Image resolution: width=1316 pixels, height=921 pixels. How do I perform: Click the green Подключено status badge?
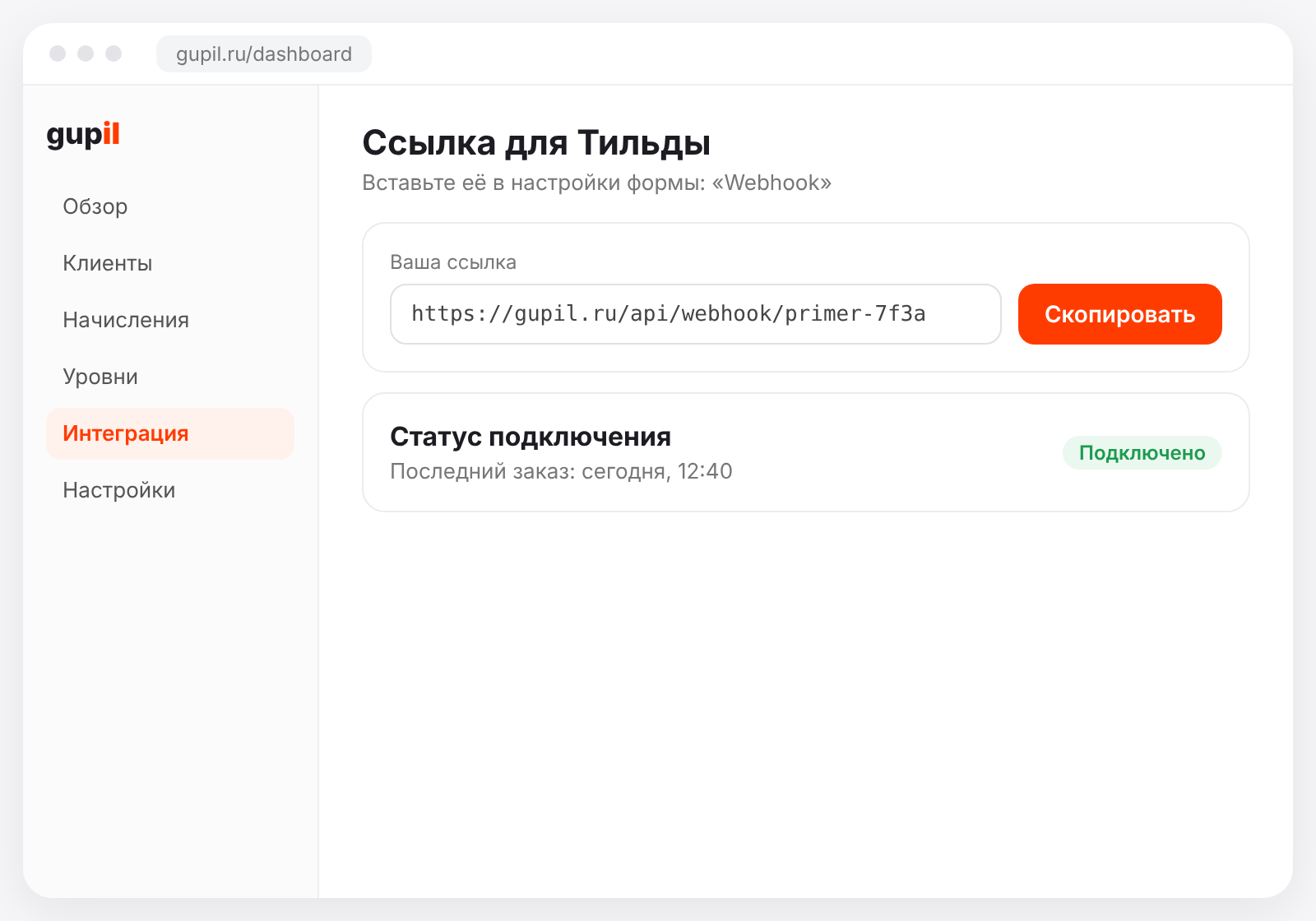pyautogui.click(x=1142, y=453)
